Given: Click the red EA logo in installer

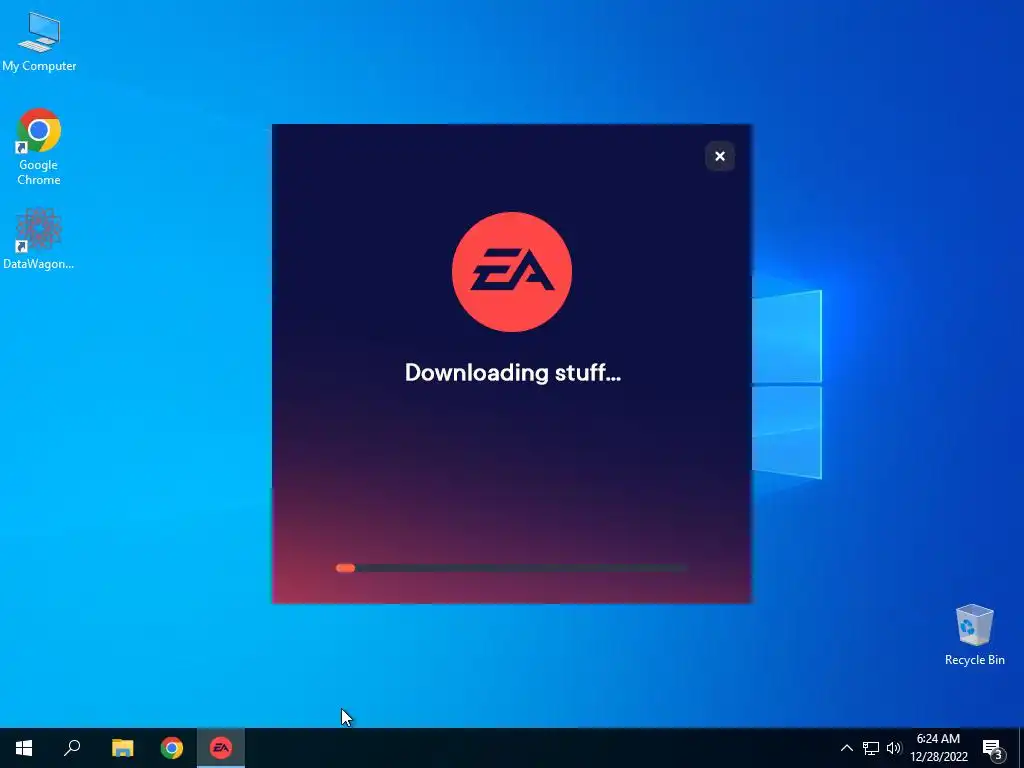Looking at the screenshot, I should coord(512,272).
